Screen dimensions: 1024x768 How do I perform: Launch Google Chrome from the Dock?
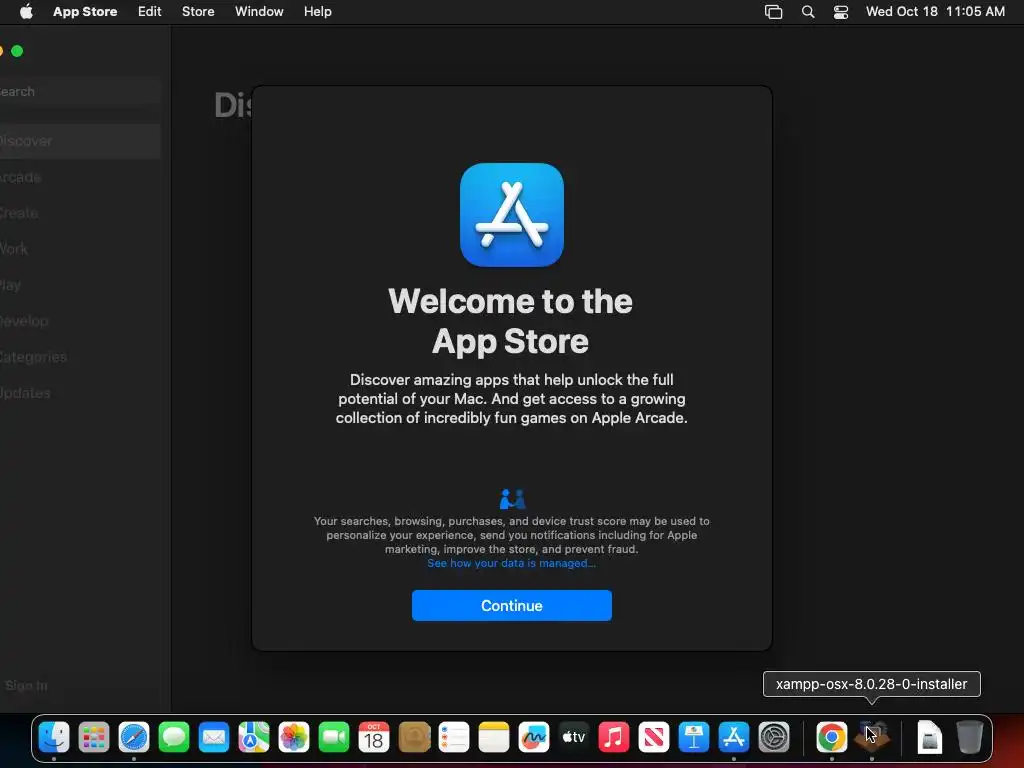click(831, 738)
